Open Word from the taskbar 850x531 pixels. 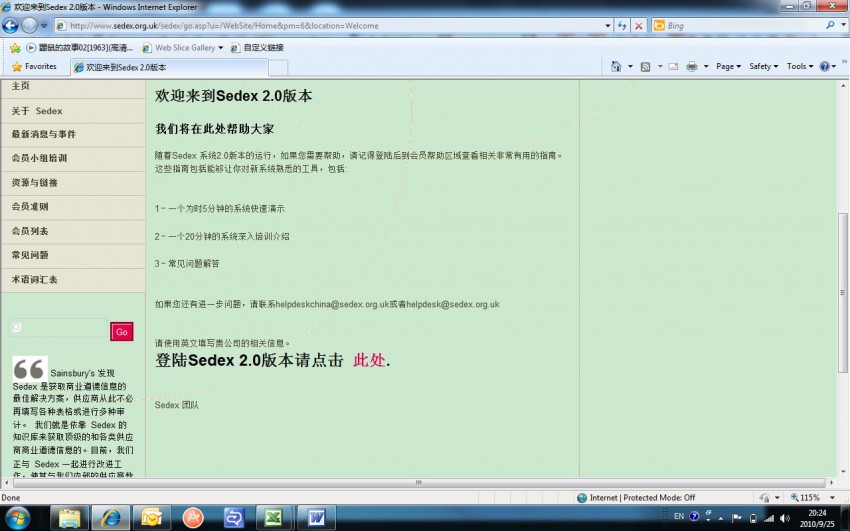(x=316, y=518)
